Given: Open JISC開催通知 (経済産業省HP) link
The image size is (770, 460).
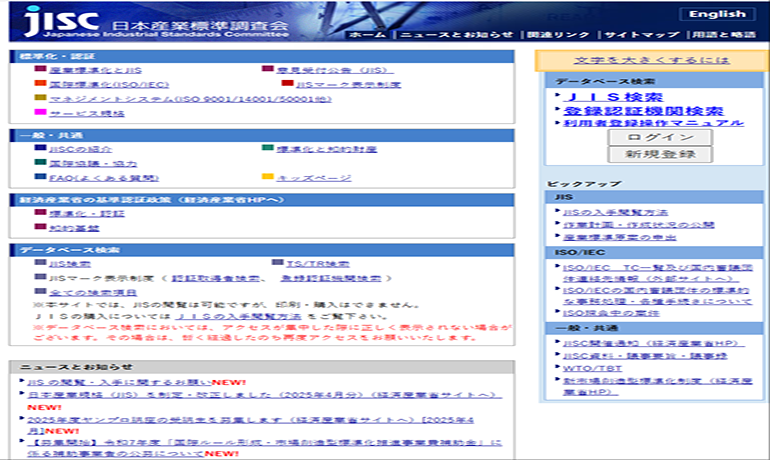Looking at the screenshot, I should point(654,343).
